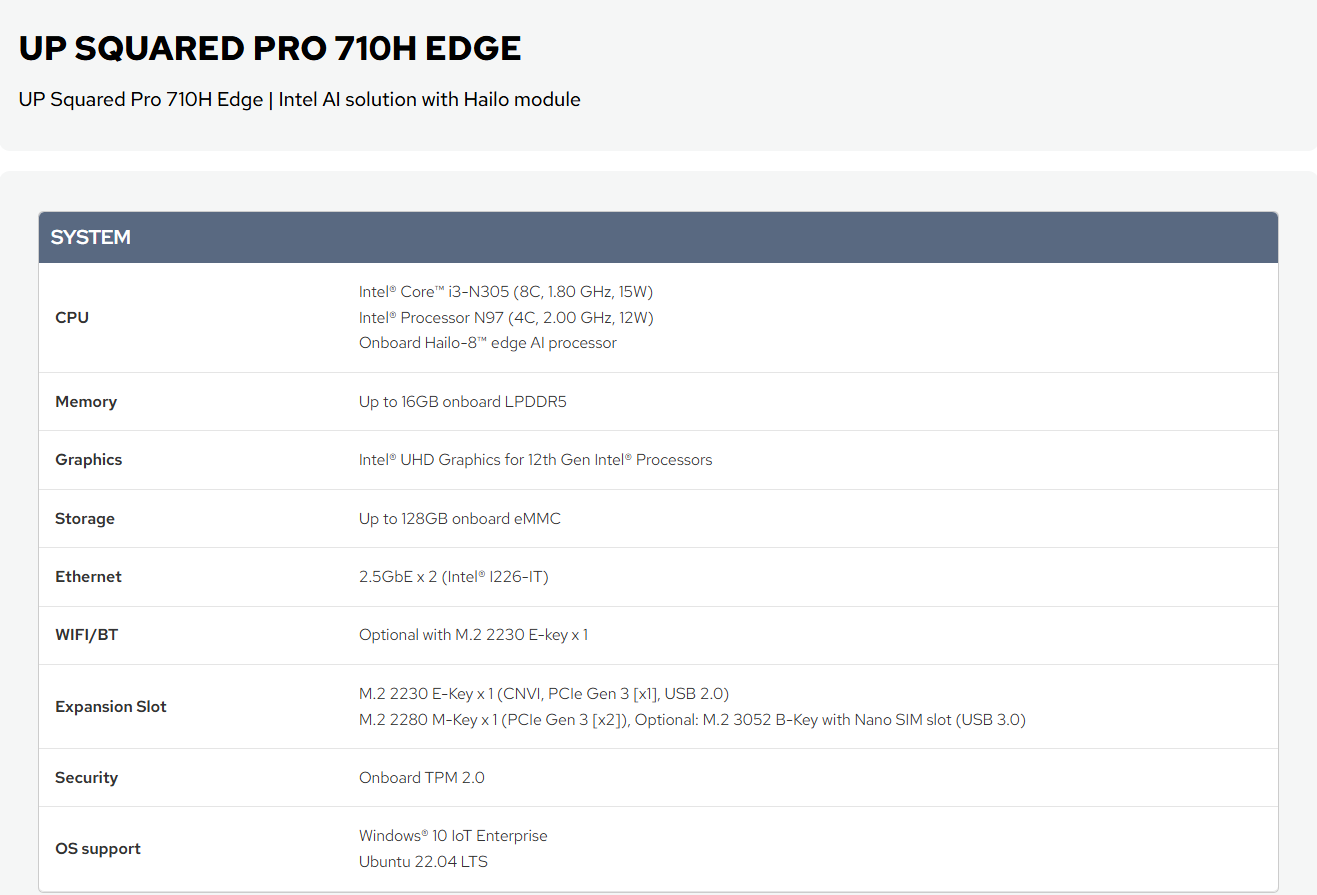Click the CPU row label
1317x895 pixels.
72,317
